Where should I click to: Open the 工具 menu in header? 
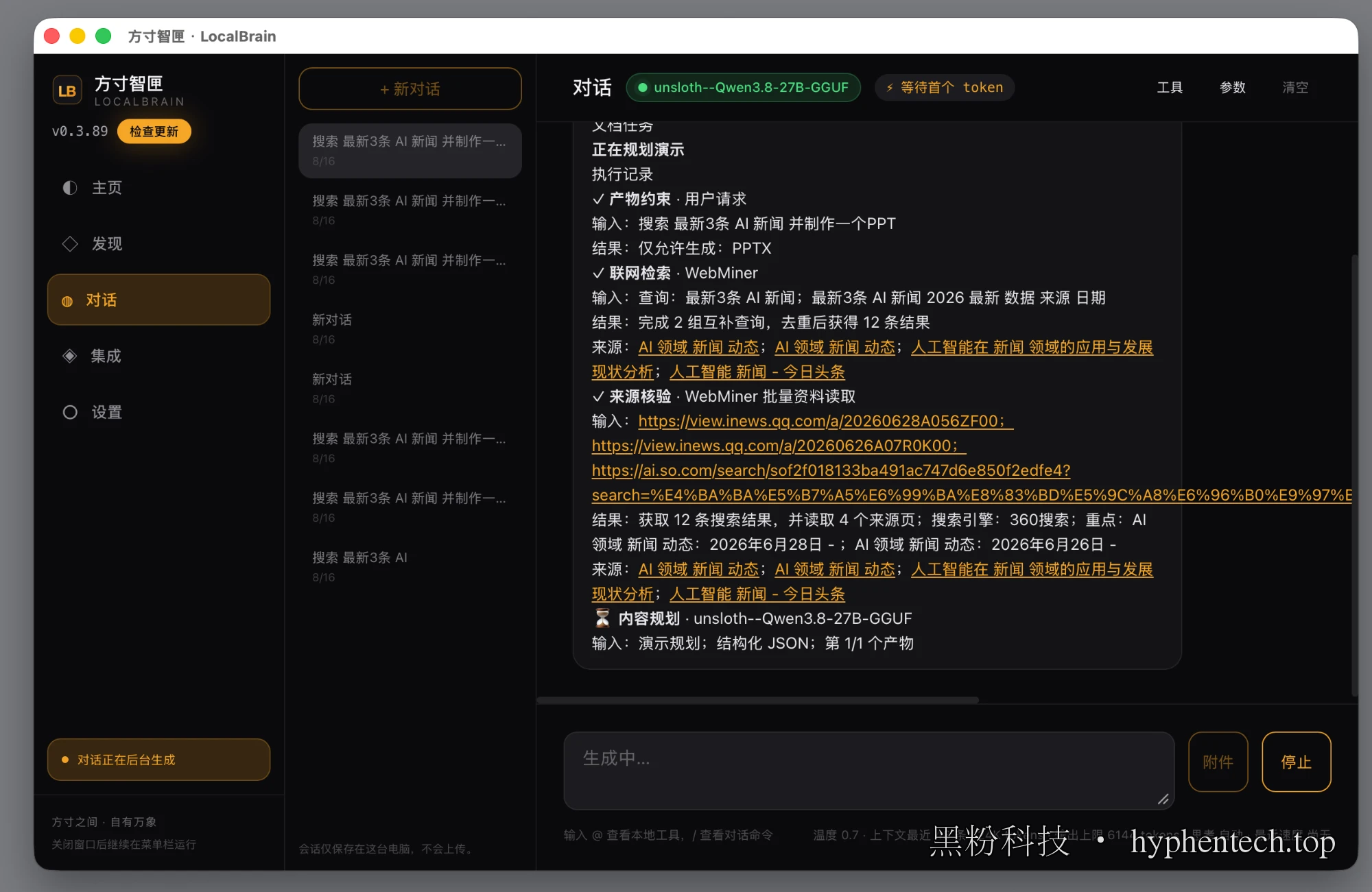pos(1170,88)
